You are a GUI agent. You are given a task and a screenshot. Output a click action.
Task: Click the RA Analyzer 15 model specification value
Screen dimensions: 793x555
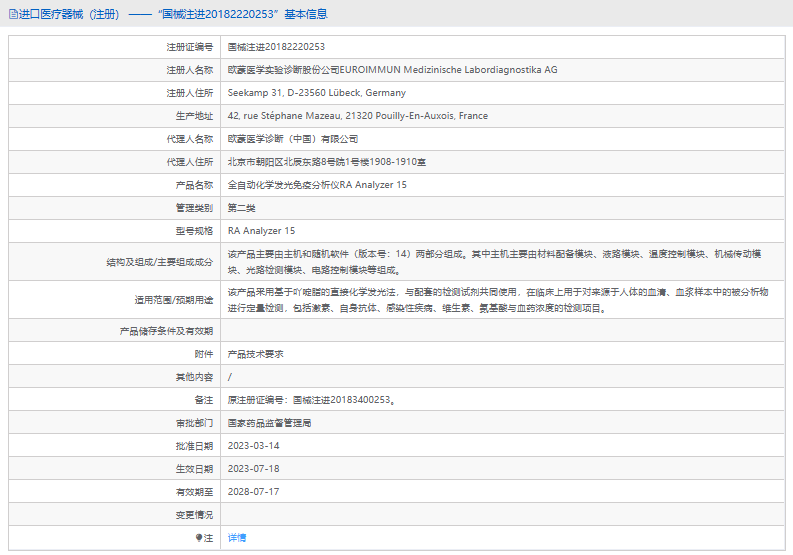click(261, 231)
